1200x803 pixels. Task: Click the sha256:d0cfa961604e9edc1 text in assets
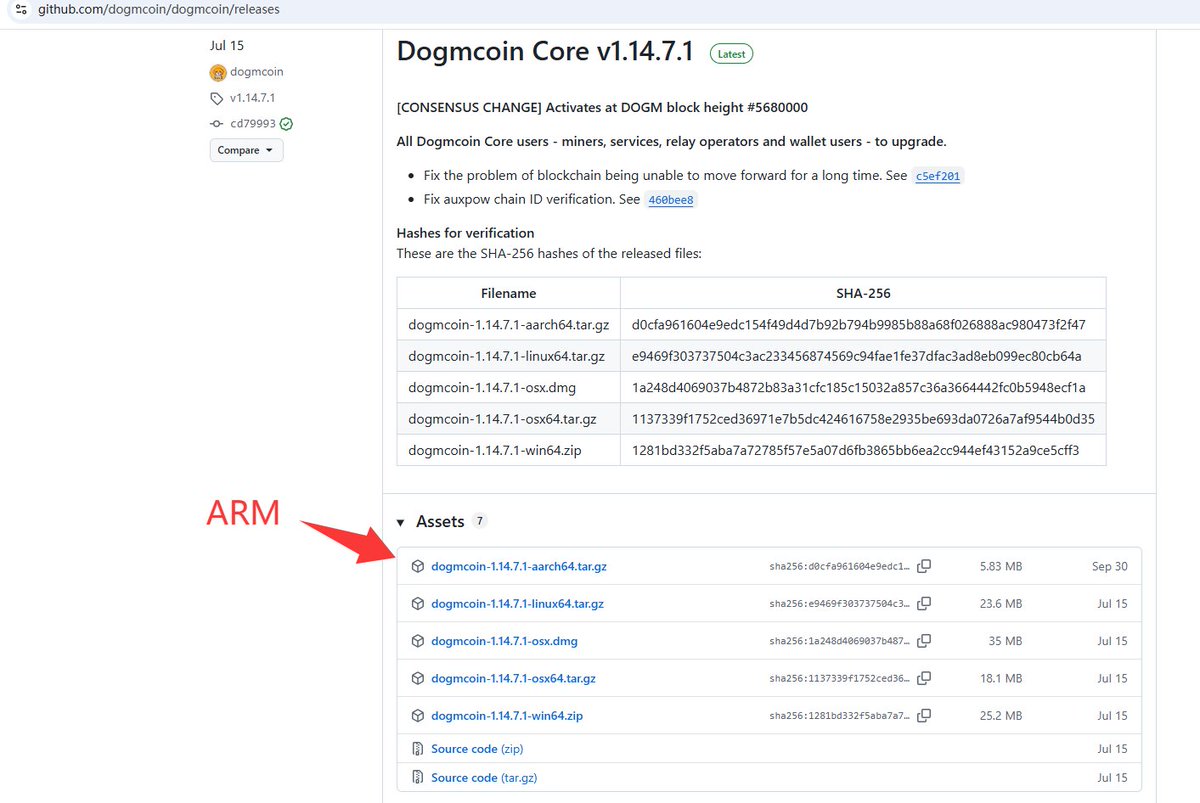point(840,567)
